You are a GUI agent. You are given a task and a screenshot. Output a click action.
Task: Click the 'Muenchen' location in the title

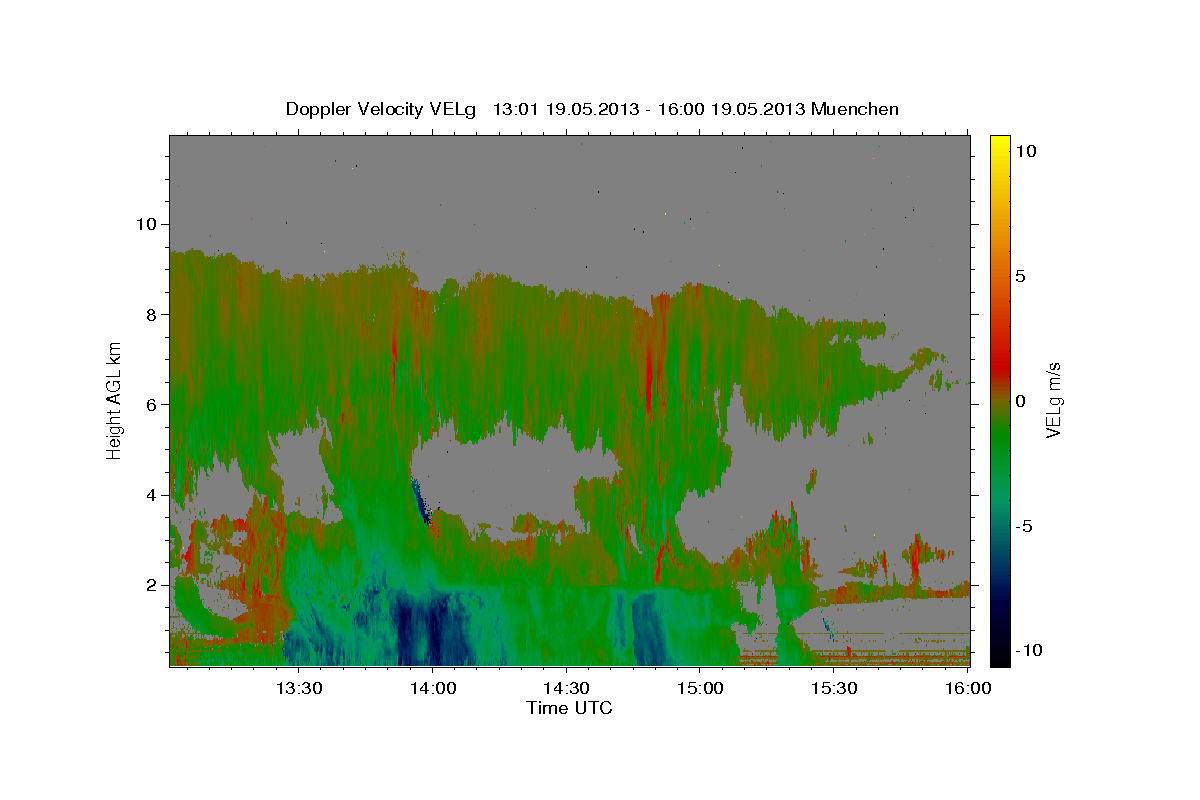pos(855,109)
